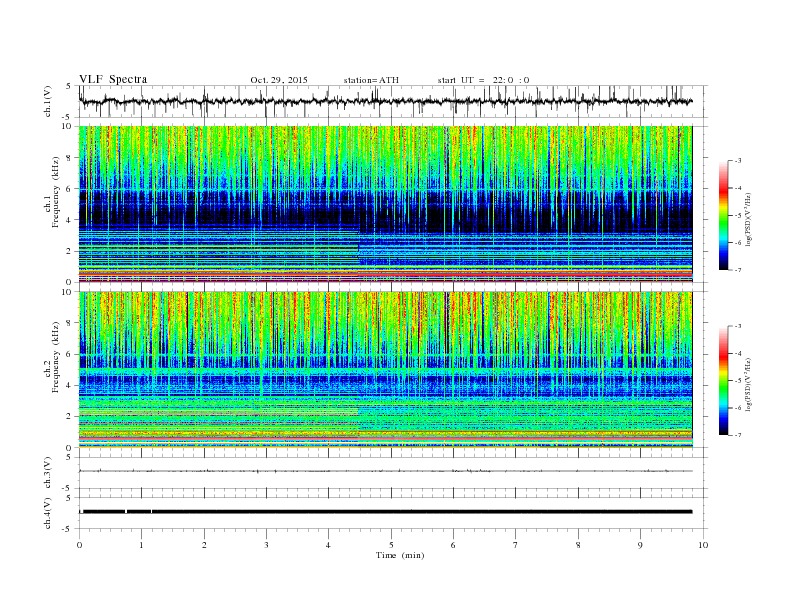Click the "-3" tick on the upper colorbar
Viewport: 792px width, 612px height.
[x=737, y=161]
